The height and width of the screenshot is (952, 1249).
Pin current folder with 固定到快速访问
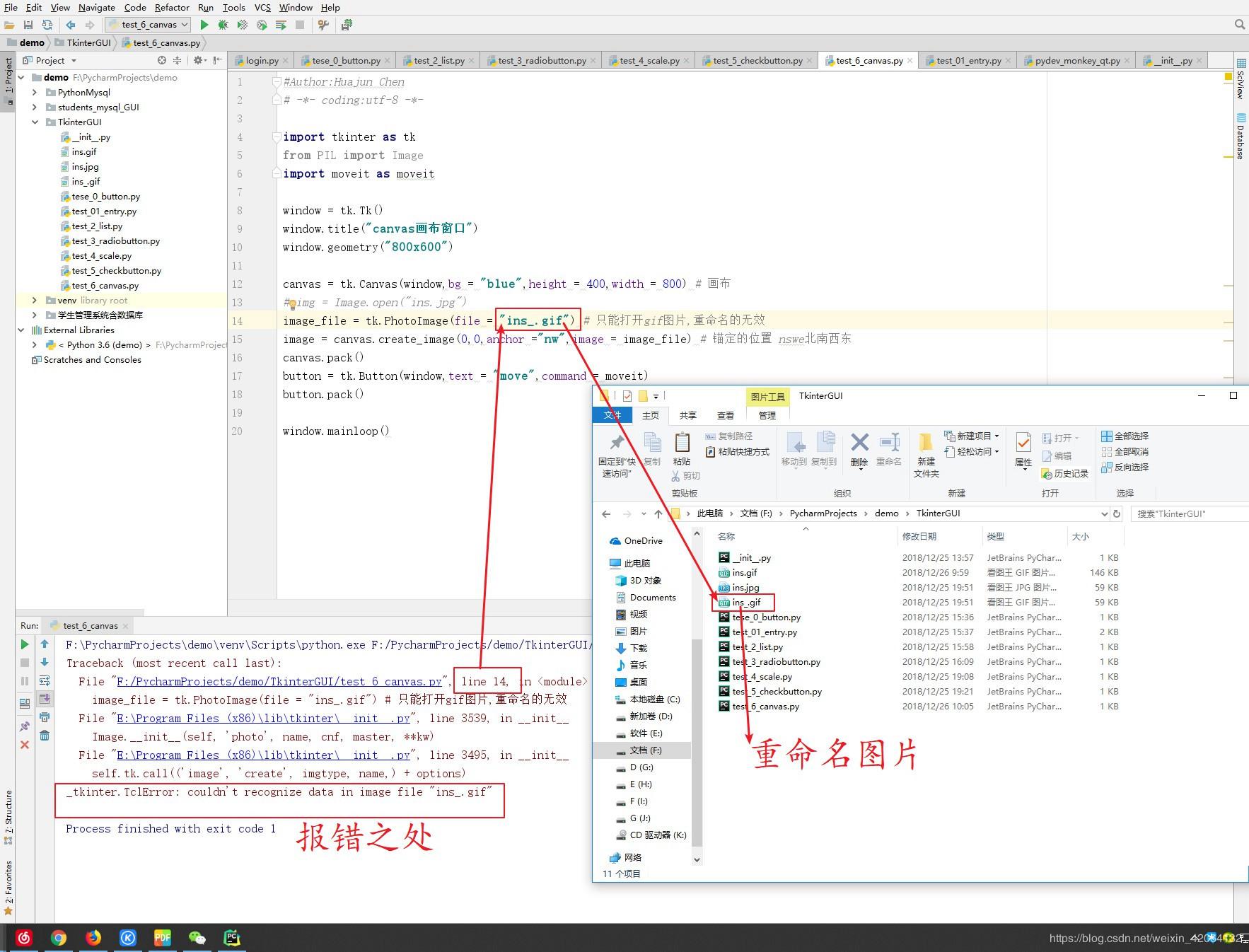point(616,453)
